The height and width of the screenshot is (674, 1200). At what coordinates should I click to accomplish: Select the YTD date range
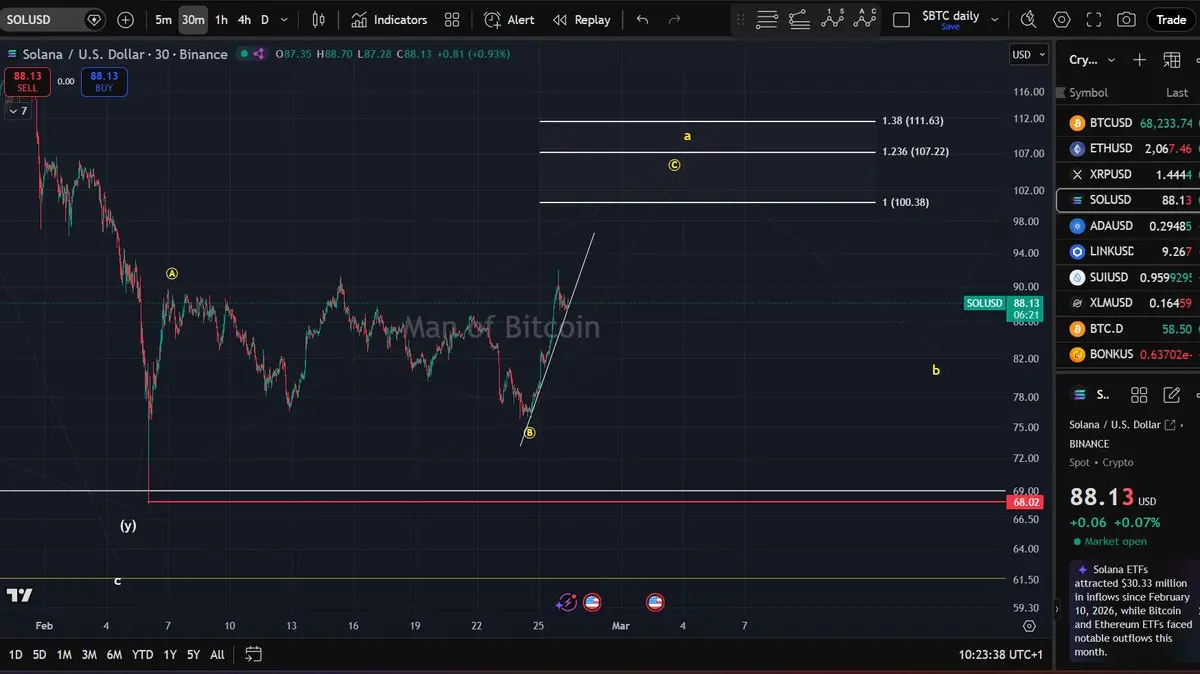pyautogui.click(x=142, y=655)
